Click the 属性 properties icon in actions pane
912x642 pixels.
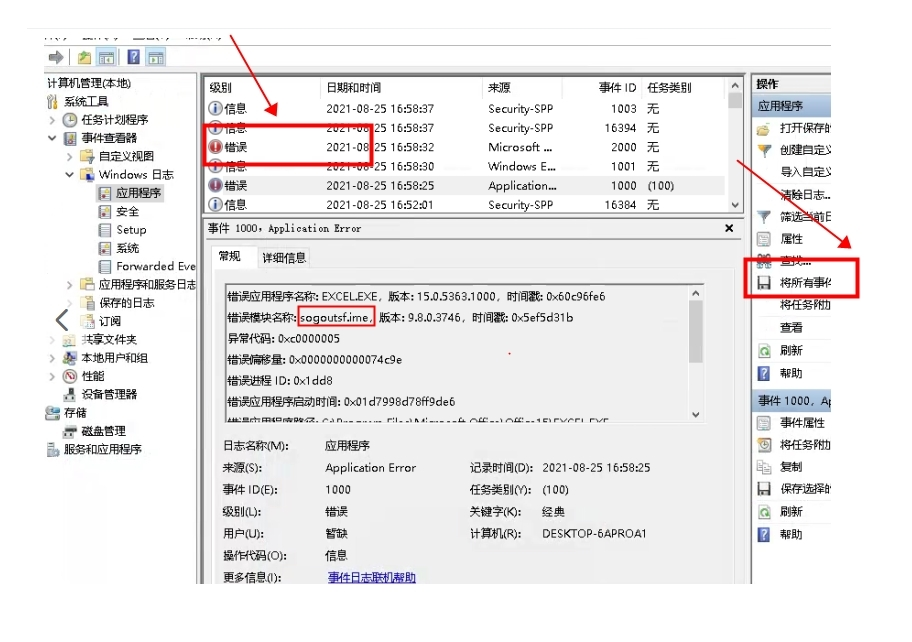764,239
